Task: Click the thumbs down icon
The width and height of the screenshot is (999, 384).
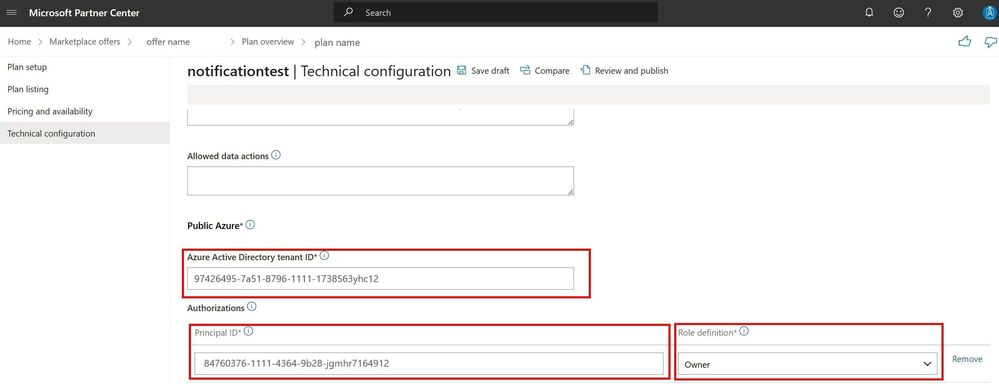Action: 990,42
